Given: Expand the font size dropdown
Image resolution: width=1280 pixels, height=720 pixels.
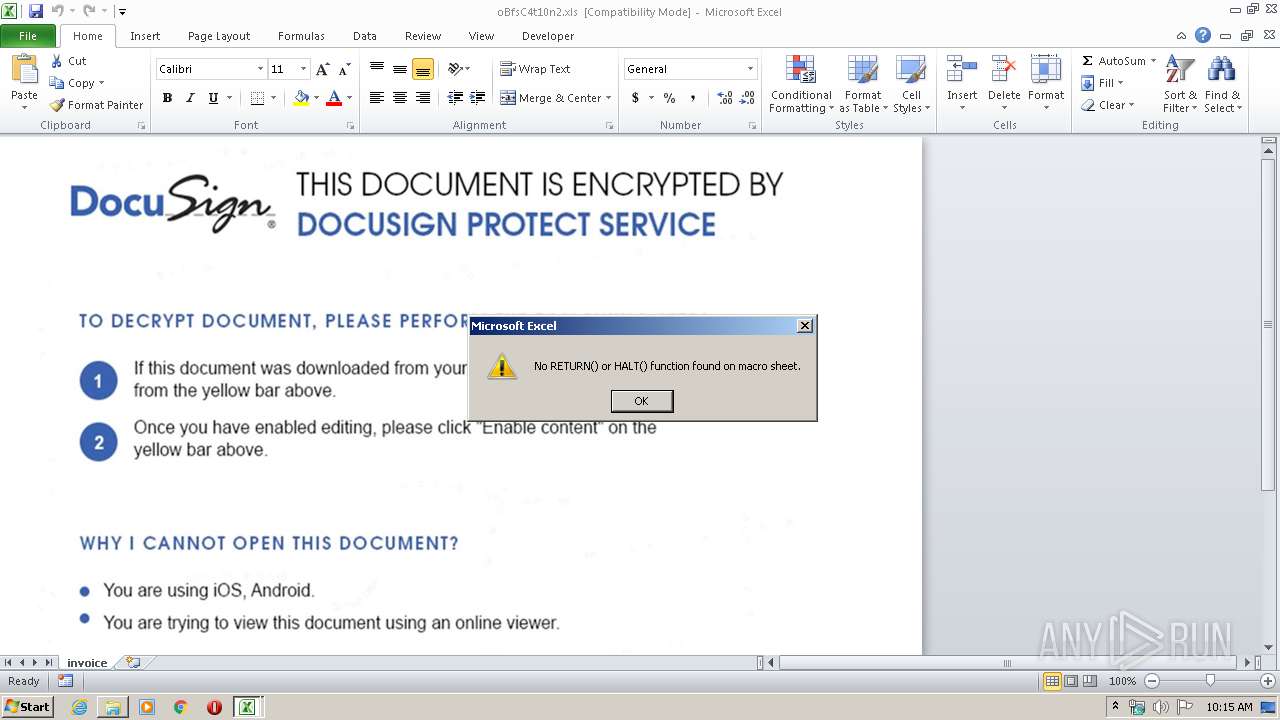Looking at the screenshot, I should point(304,69).
